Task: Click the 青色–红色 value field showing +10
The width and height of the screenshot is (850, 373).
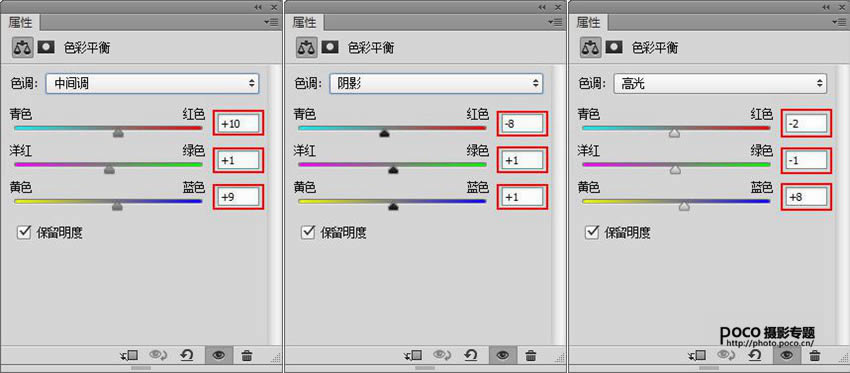Action: click(x=239, y=124)
